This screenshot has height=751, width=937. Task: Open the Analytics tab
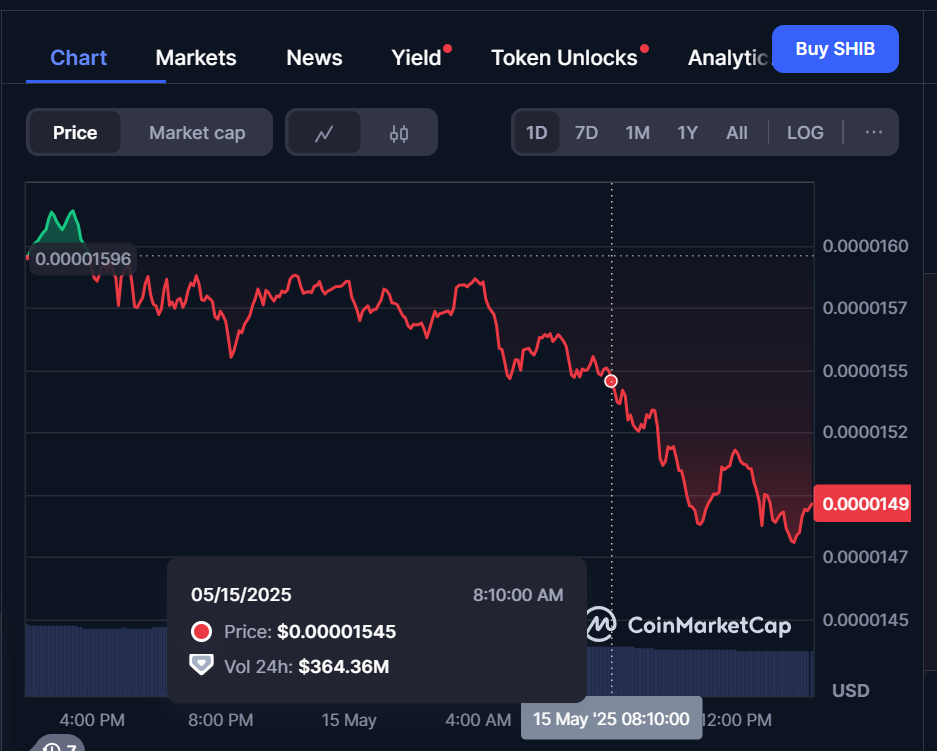729,58
